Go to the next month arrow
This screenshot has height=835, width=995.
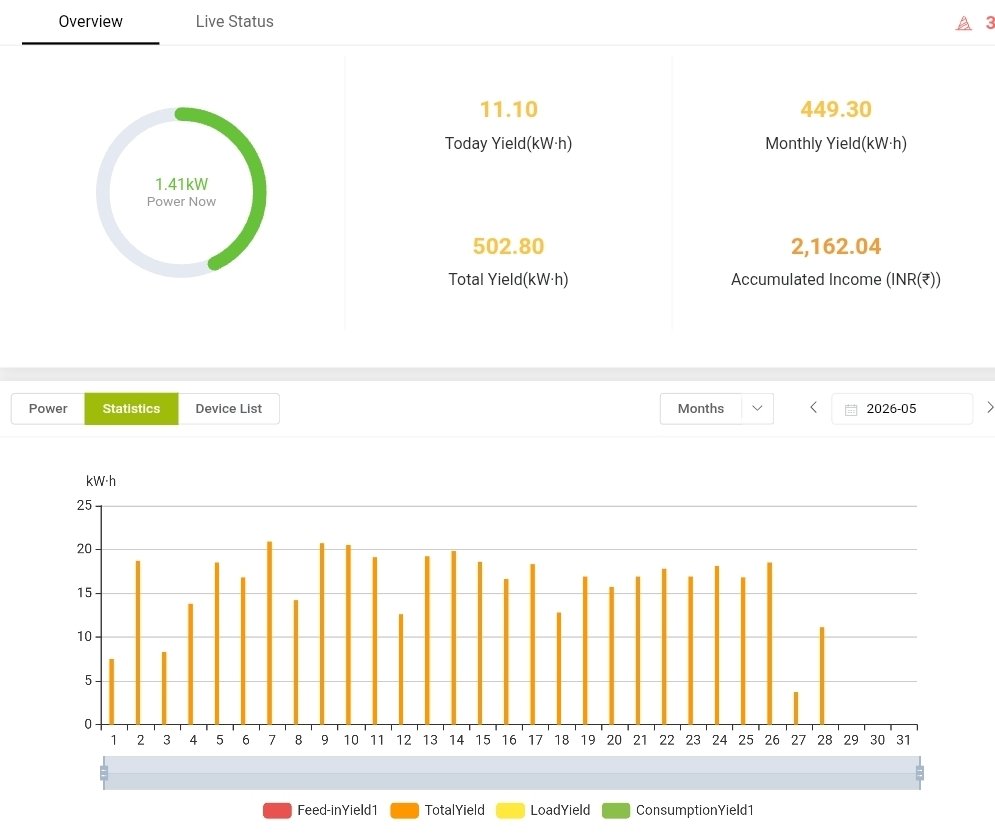(x=989, y=407)
